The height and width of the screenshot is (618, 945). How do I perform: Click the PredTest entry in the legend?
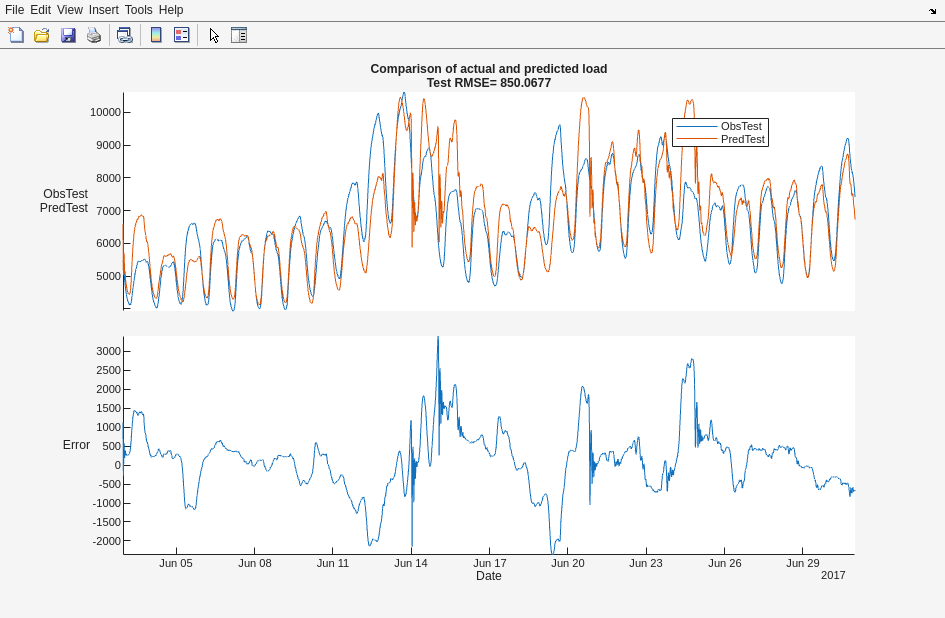[742, 139]
